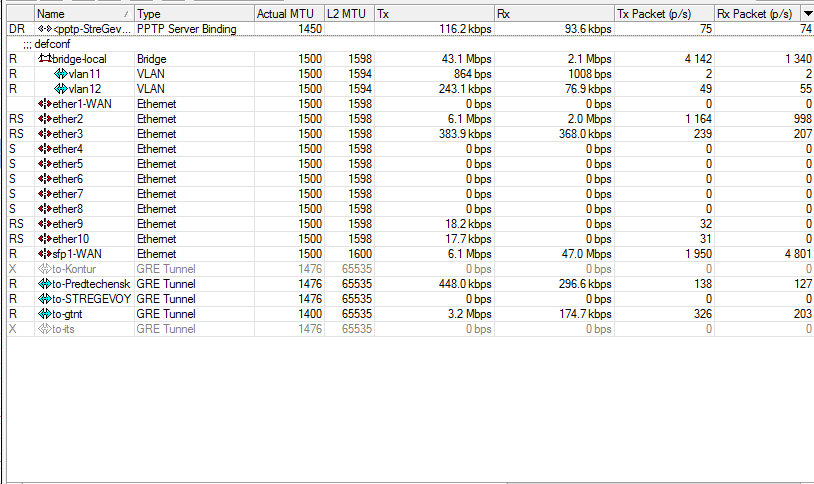Click the pptp-StreGev binding icon
This screenshot has height=484, width=814.
click(x=45, y=29)
